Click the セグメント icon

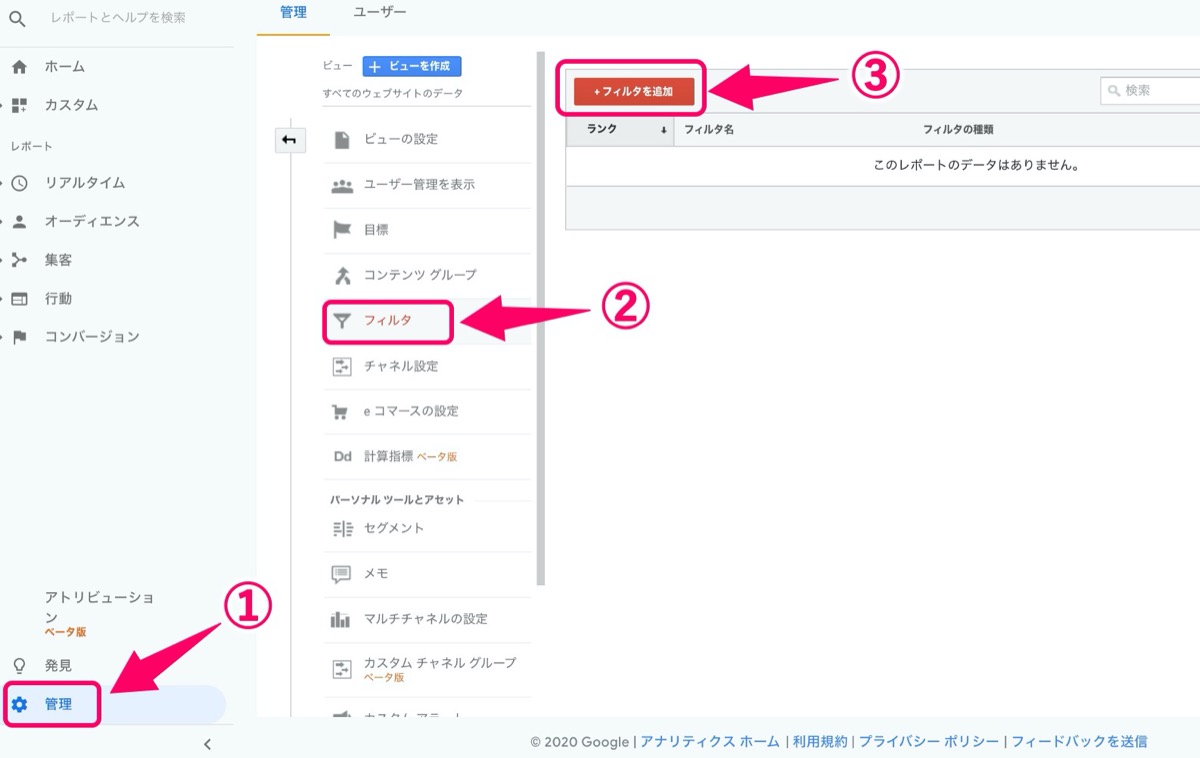coord(342,528)
